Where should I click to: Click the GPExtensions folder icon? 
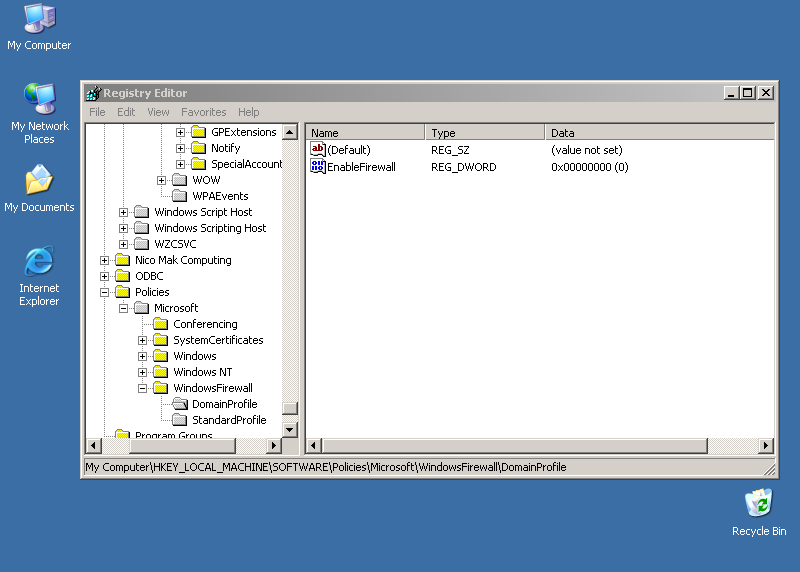tap(198, 132)
